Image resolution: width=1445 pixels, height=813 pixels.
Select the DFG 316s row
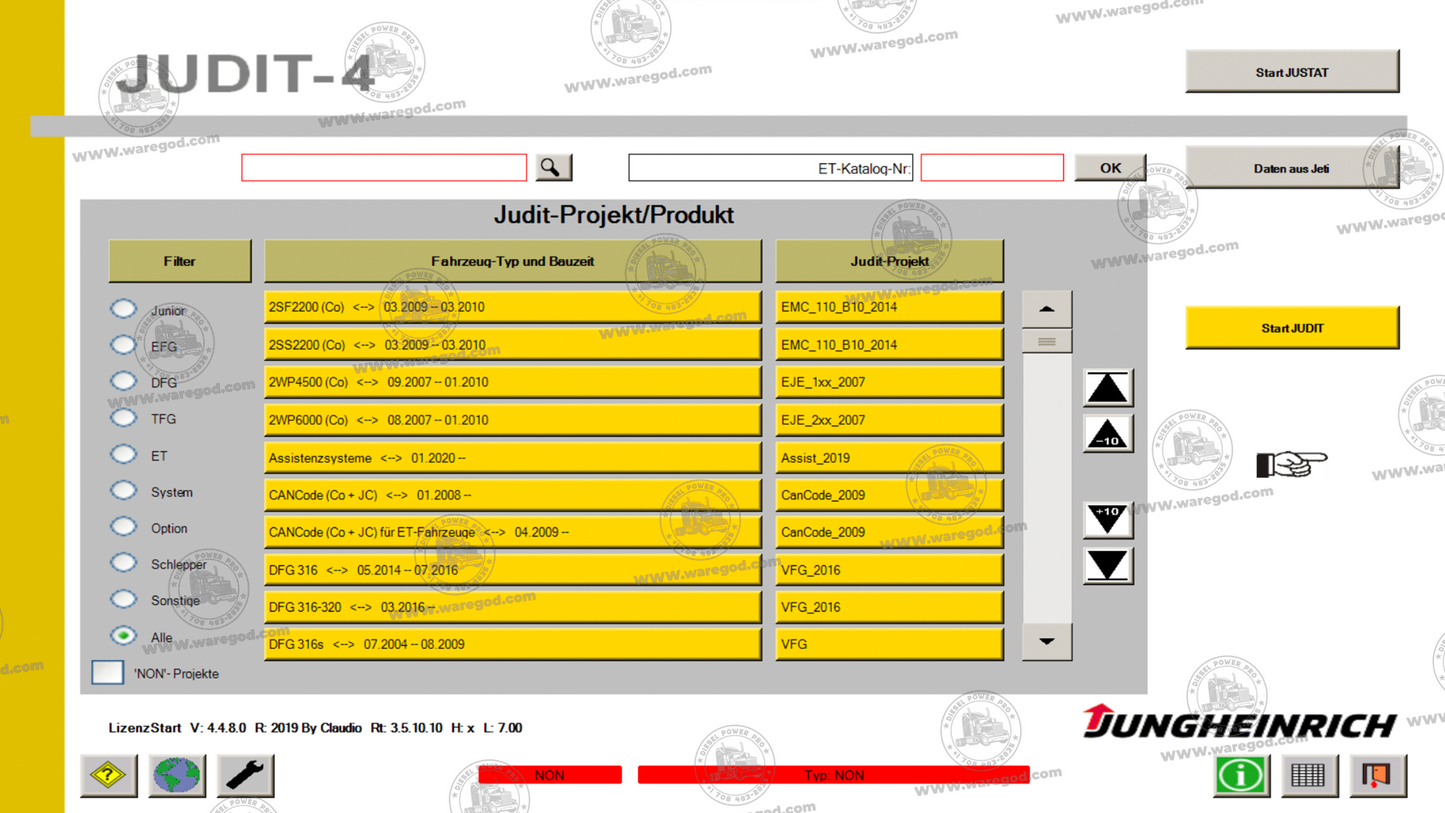coord(513,644)
